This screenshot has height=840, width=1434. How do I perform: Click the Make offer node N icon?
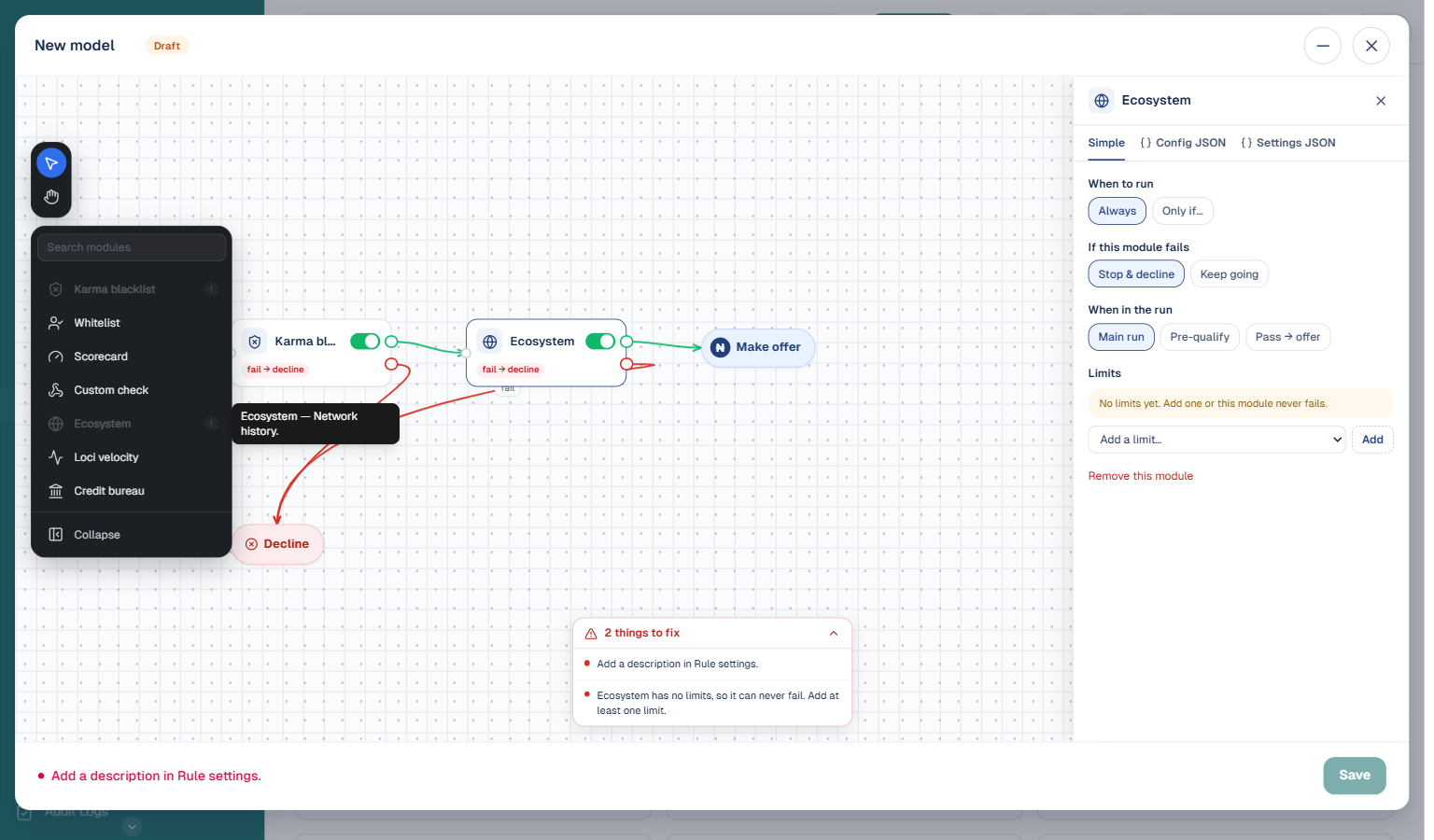click(720, 347)
